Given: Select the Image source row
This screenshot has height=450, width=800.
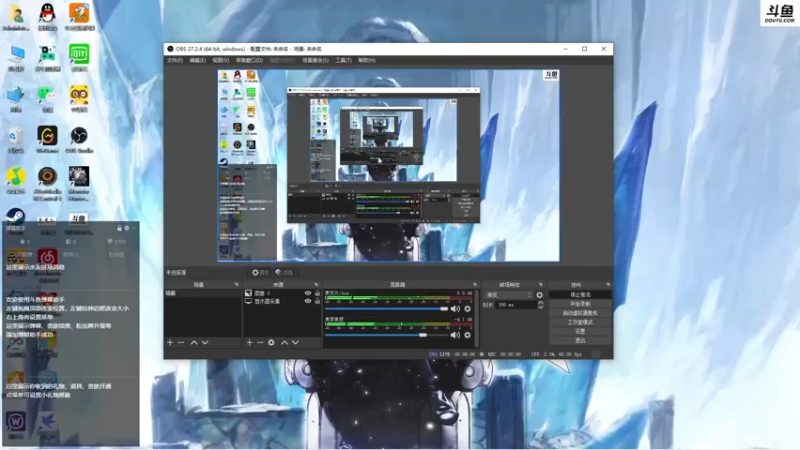Looking at the screenshot, I should click(282, 293).
